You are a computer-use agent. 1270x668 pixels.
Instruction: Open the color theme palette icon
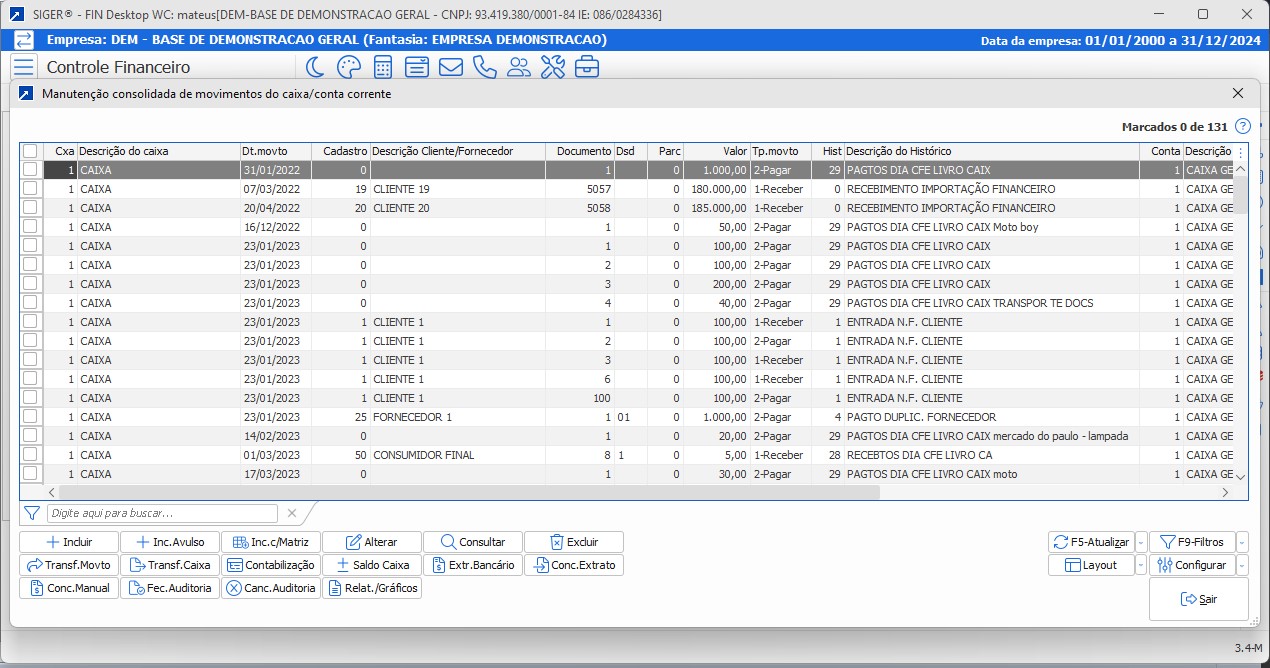click(348, 67)
